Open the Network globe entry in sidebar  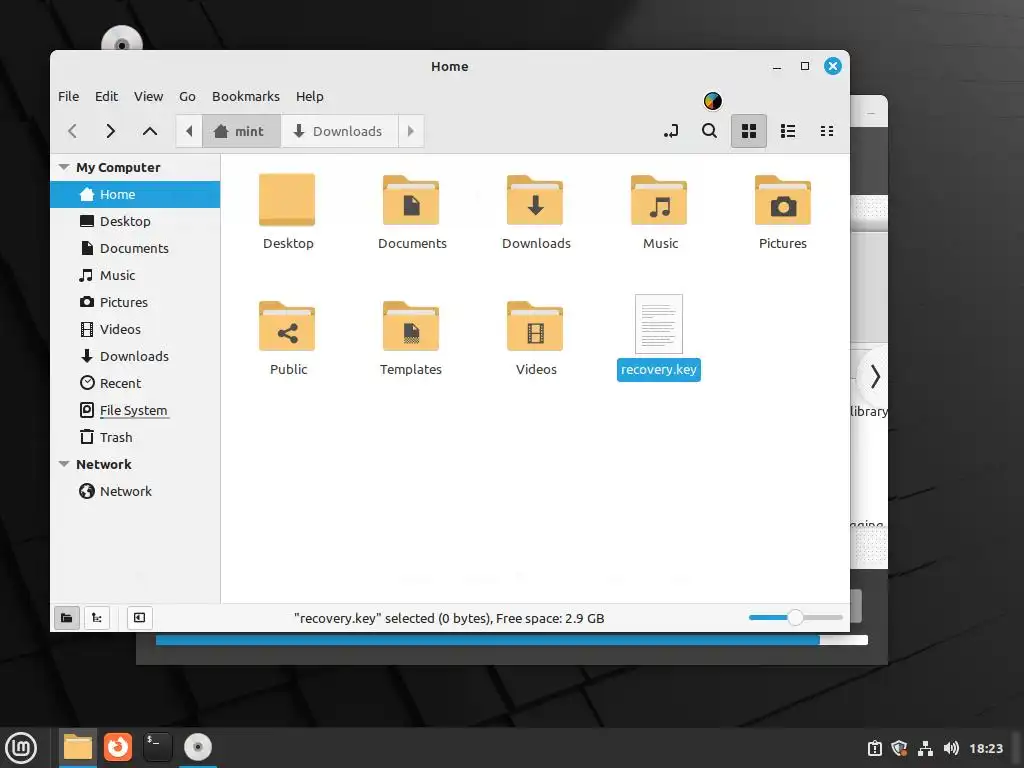pyautogui.click(x=135, y=491)
